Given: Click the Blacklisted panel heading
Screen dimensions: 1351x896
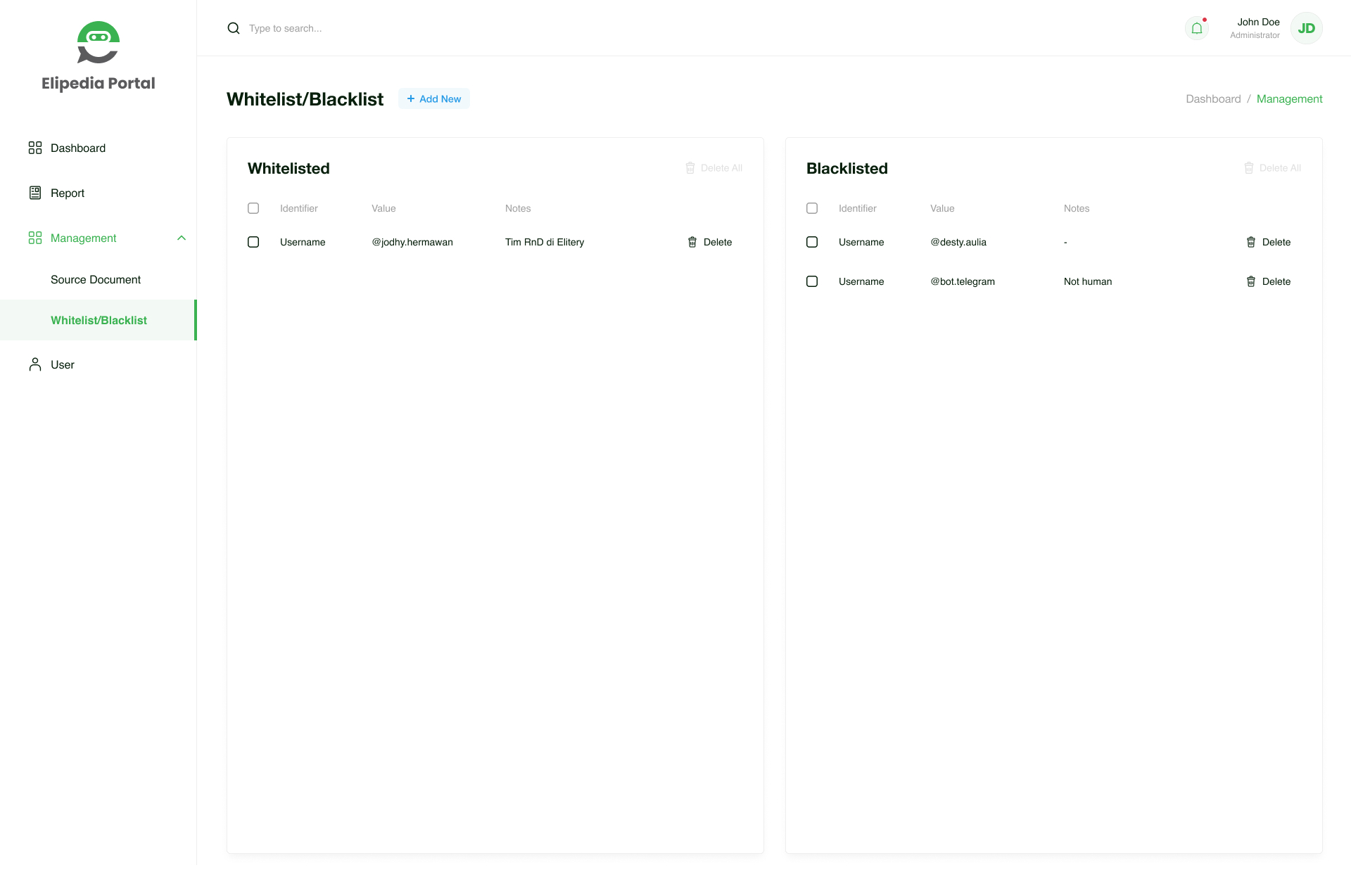Looking at the screenshot, I should (847, 168).
